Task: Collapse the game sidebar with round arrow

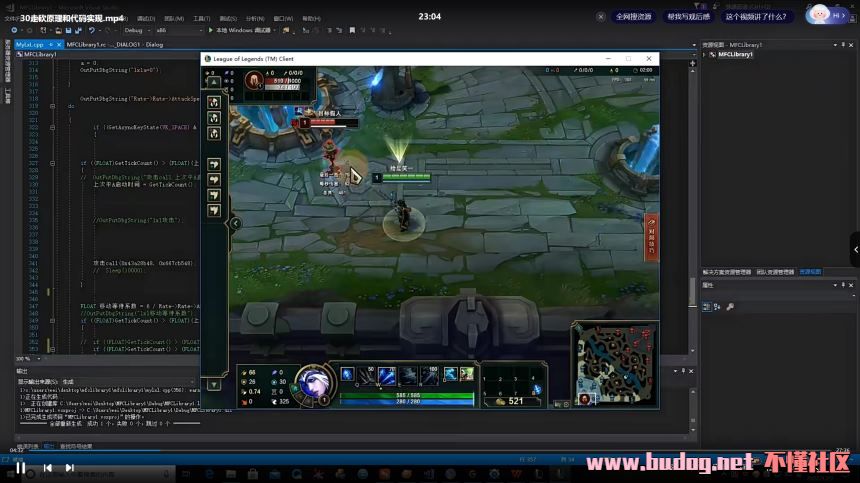Action: pyautogui.click(x=235, y=223)
